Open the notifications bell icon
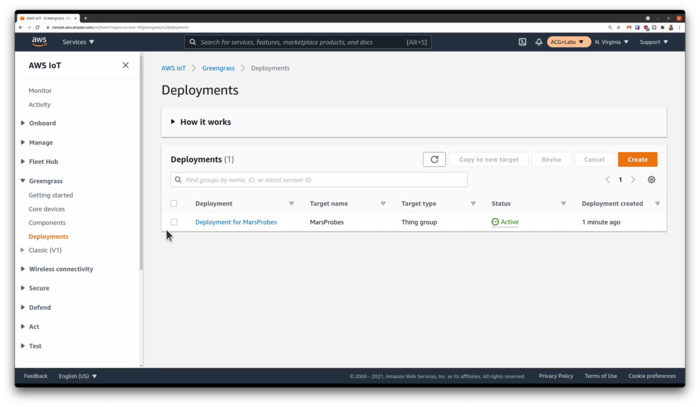This screenshot has height=407, width=700. [539, 42]
